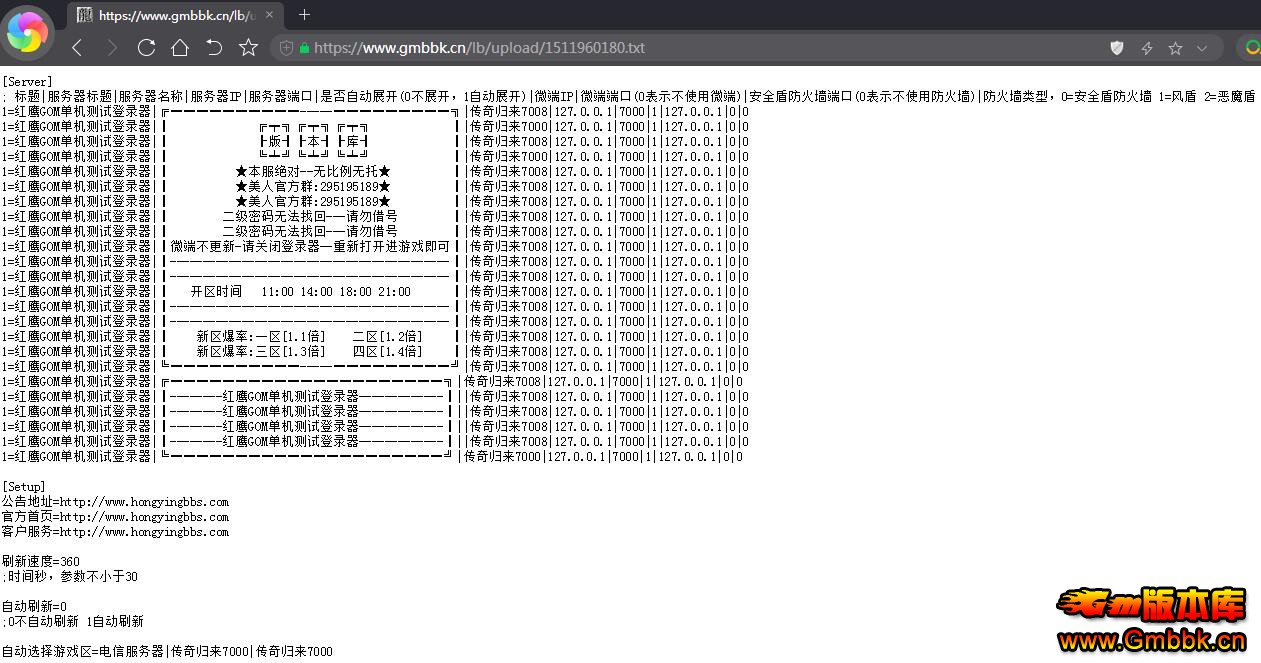Select the gmbbk.cn tab
The image size is (1261, 663).
177,15
